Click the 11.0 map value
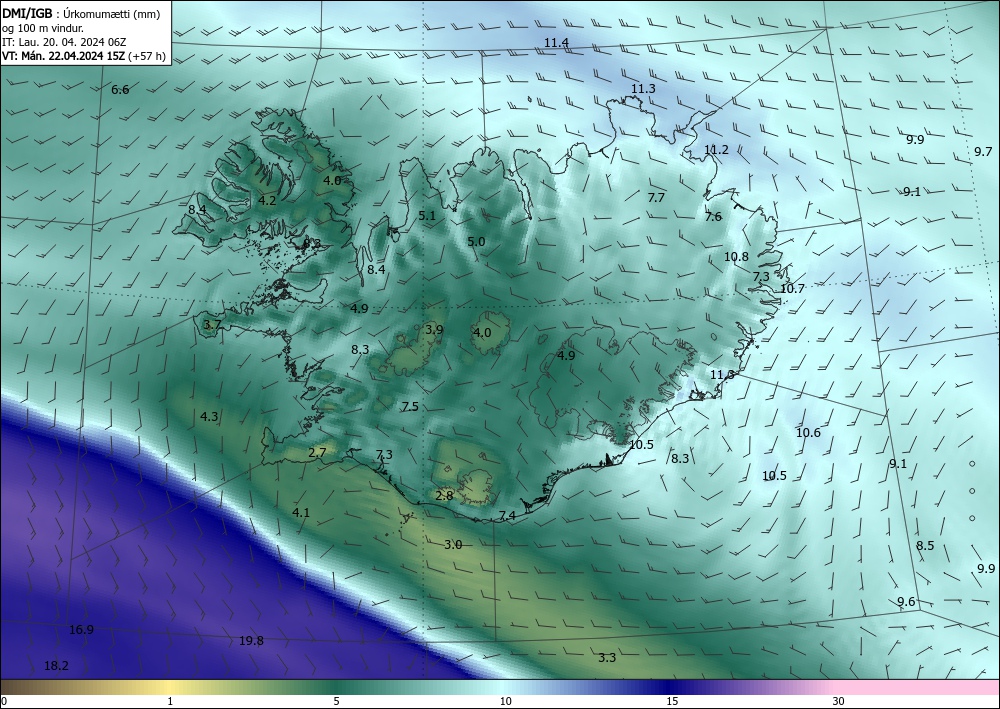1000x709 pixels. (722, 375)
